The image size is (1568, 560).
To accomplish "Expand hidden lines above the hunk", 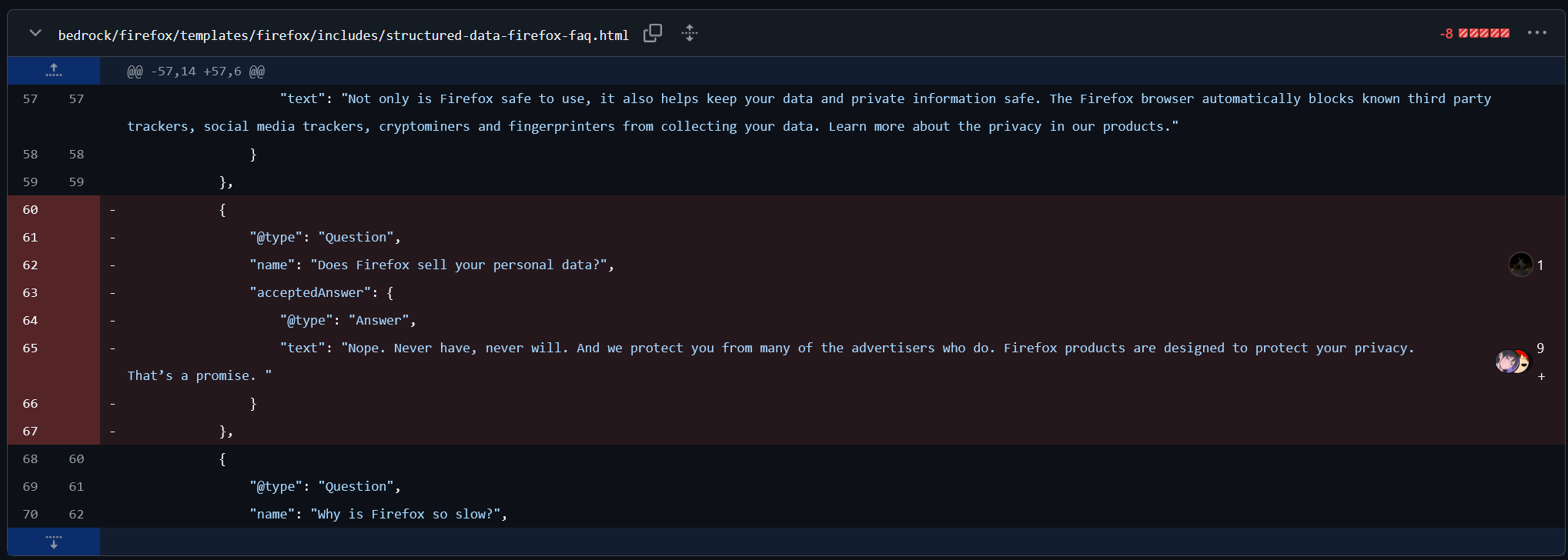I will pos(52,70).
